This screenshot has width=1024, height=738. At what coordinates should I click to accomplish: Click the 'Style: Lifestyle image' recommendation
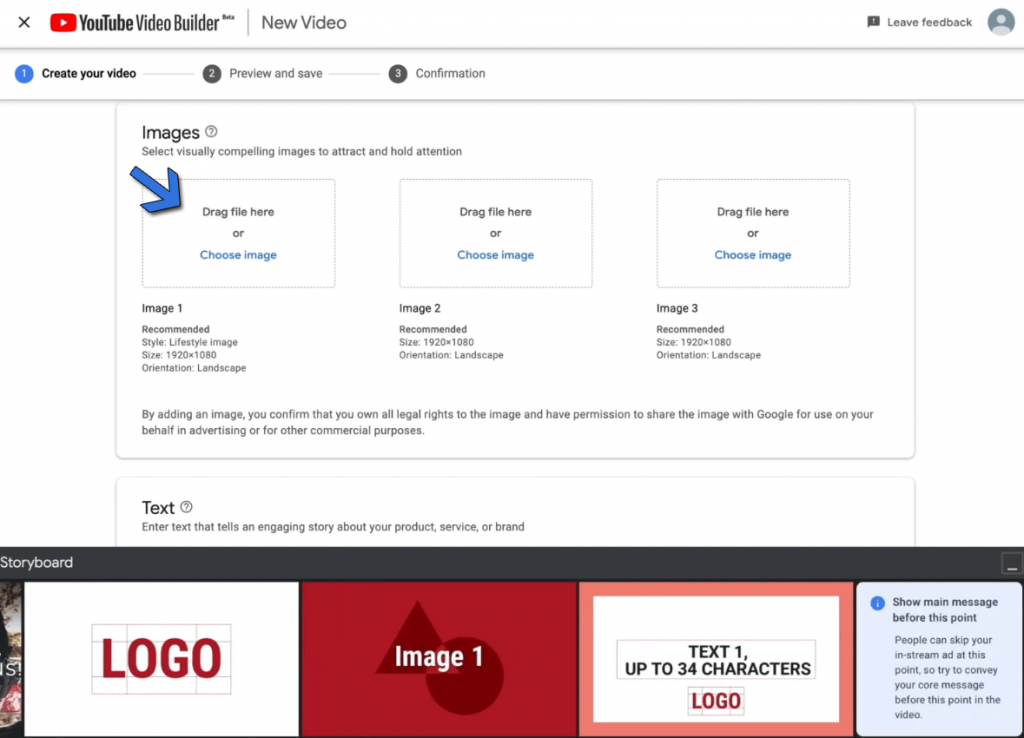189,342
